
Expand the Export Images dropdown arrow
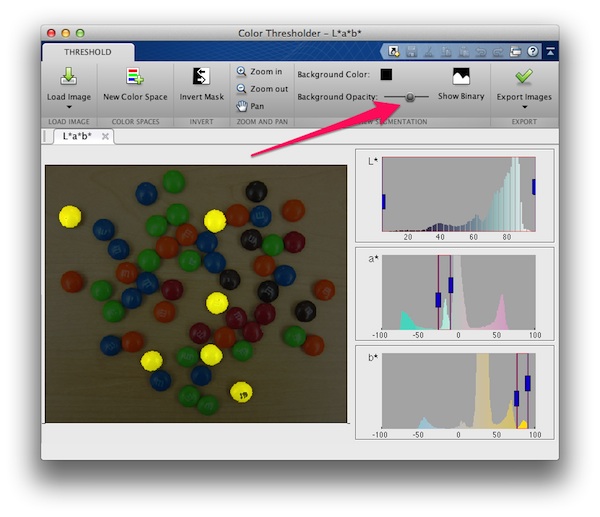point(523,107)
